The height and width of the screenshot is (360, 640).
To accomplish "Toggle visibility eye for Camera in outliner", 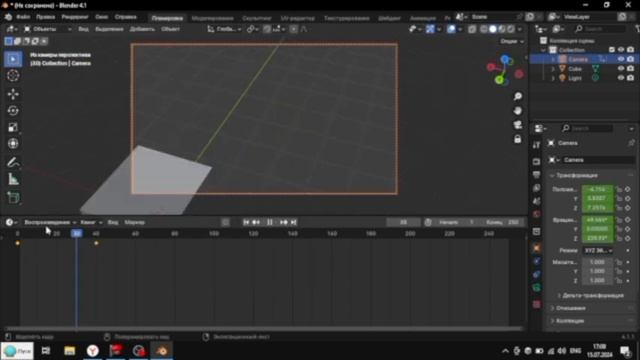I will pyautogui.click(x=621, y=59).
